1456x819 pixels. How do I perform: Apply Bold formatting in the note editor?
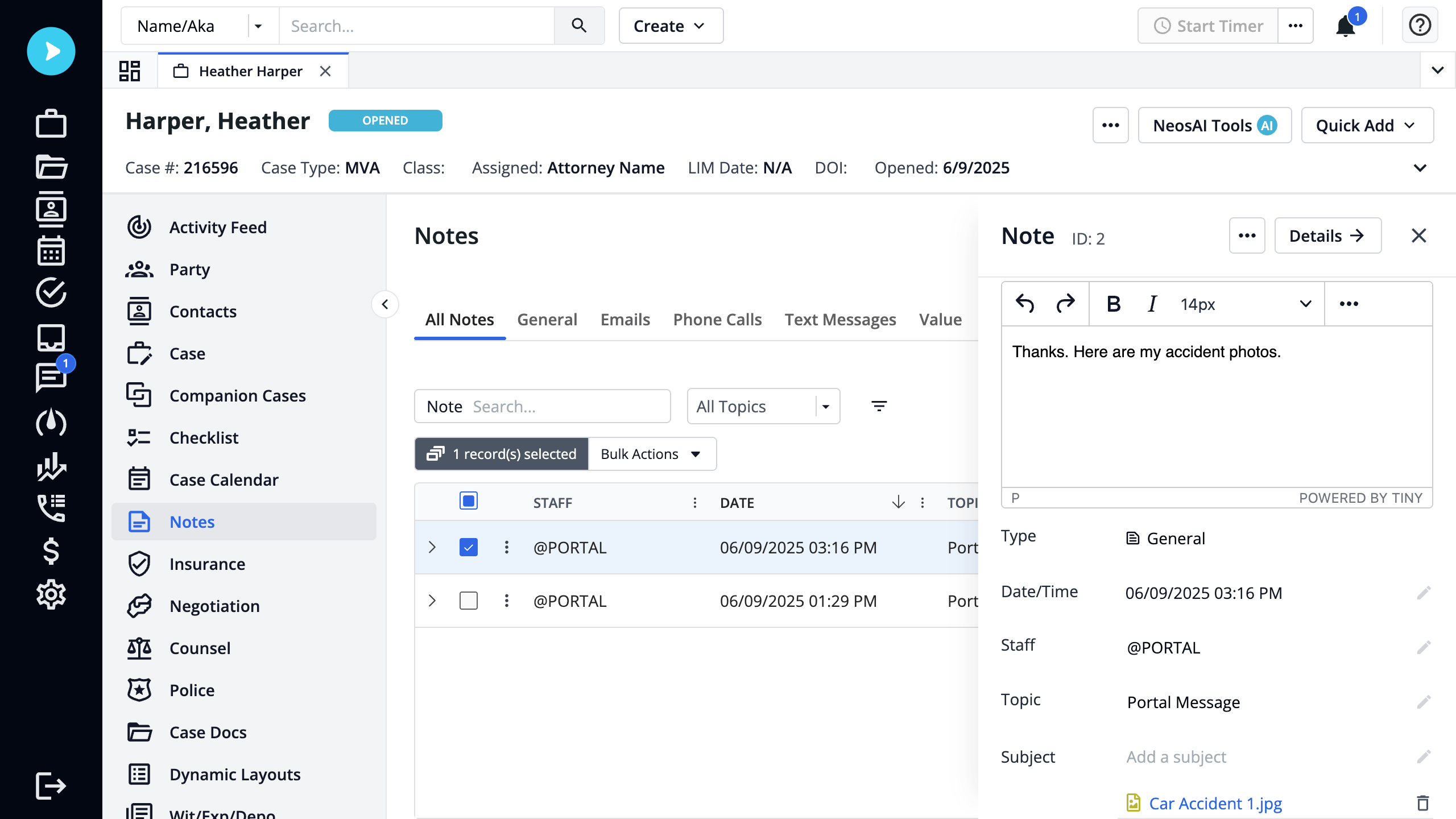1112,304
